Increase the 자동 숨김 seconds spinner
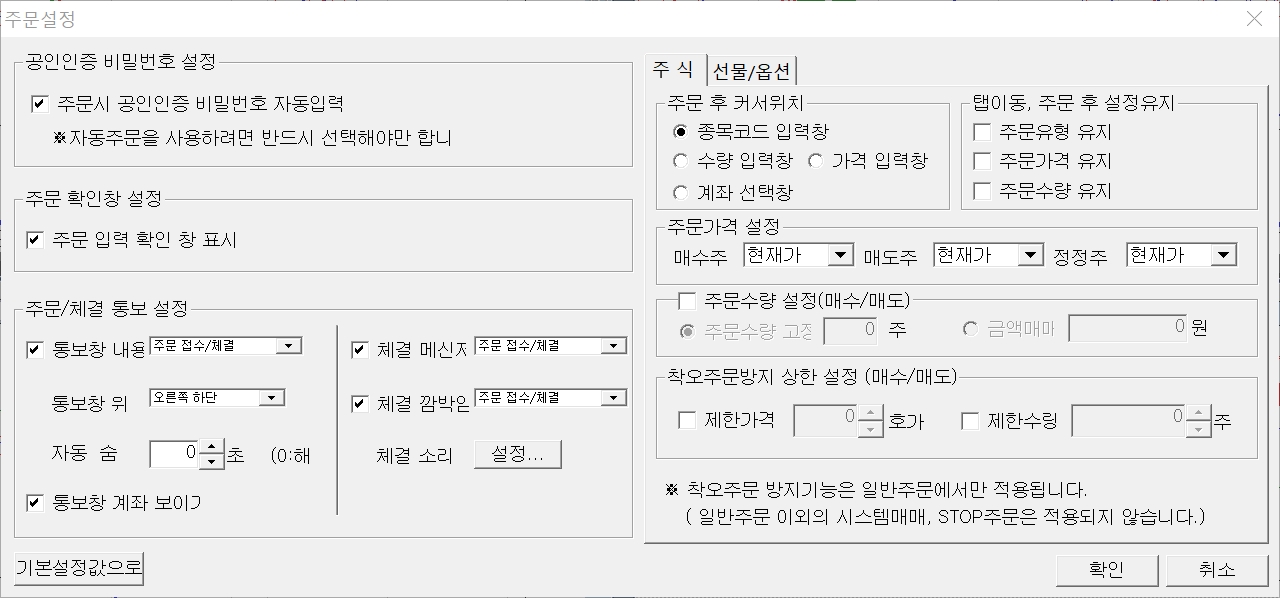The image size is (1280, 598). [x=211, y=448]
